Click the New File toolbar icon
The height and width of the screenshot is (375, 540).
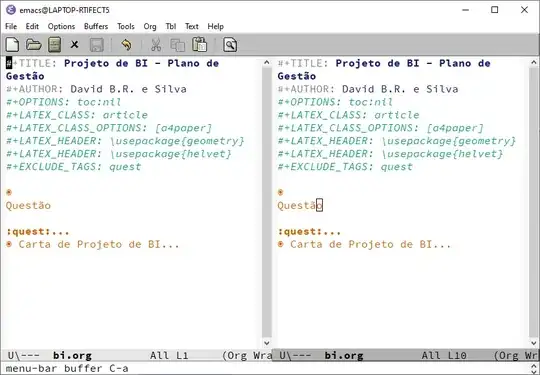[12, 45]
